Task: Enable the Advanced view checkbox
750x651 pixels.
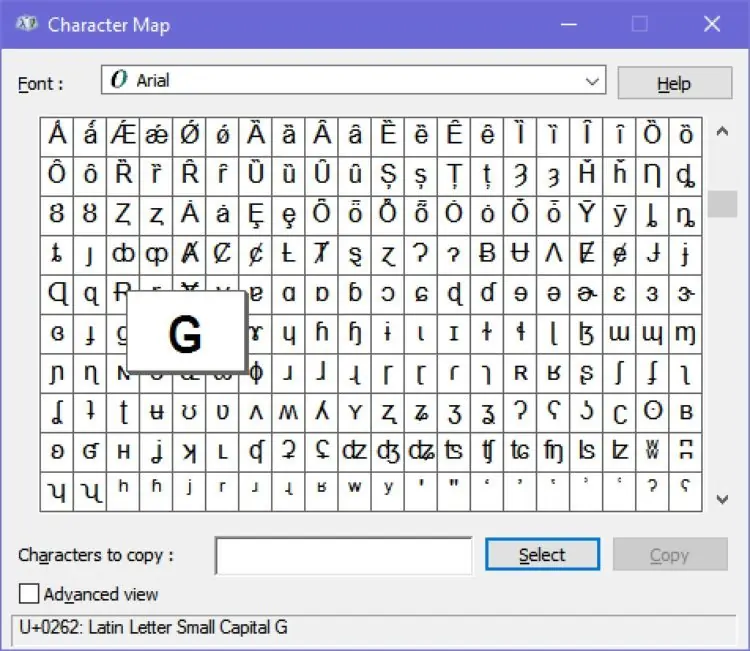Action: pos(29,594)
